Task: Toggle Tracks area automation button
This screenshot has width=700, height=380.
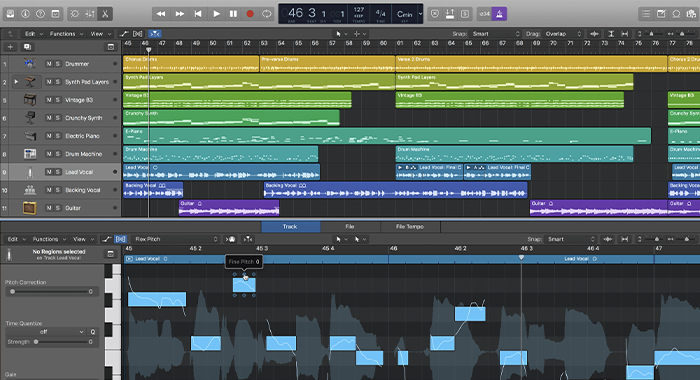Action: coord(124,33)
